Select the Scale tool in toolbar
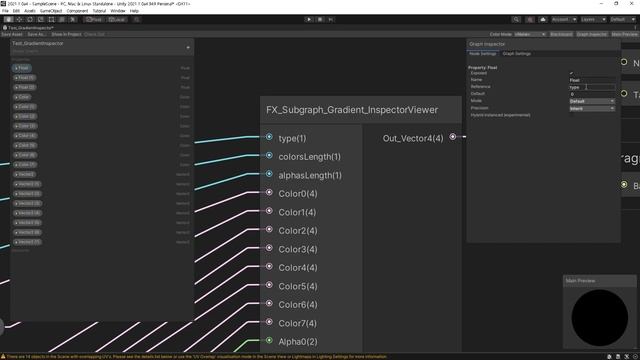 (40, 19)
